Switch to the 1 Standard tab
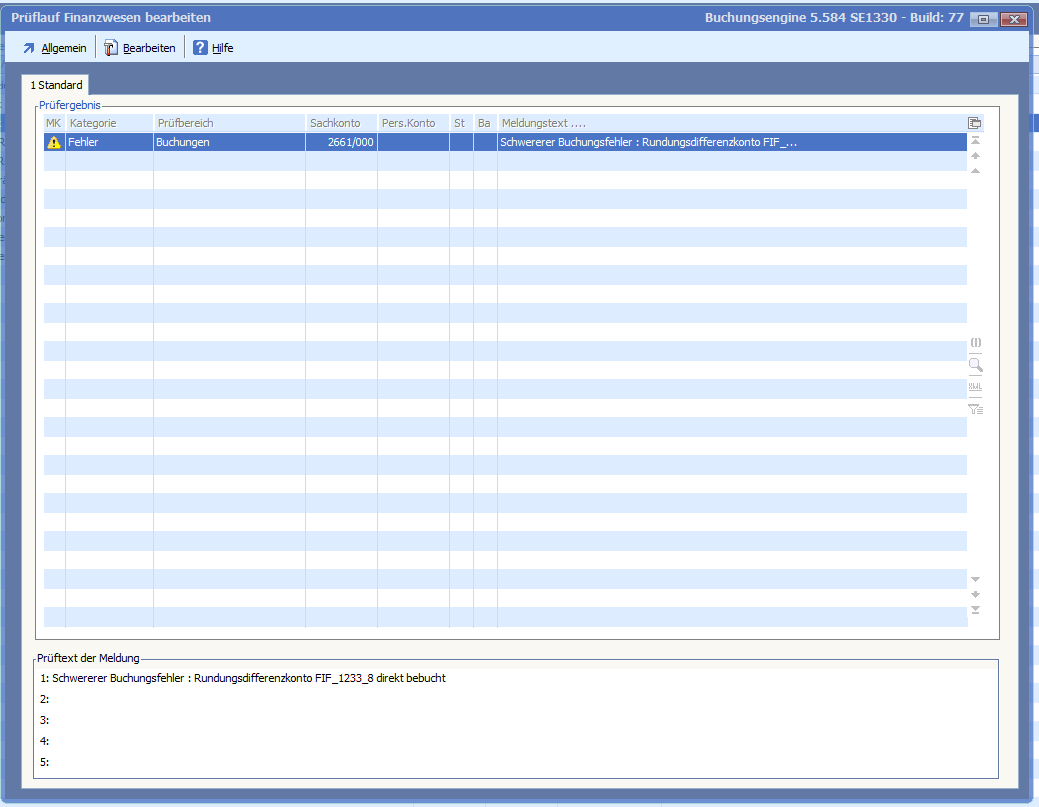This screenshot has width=1039, height=807. pos(56,85)
